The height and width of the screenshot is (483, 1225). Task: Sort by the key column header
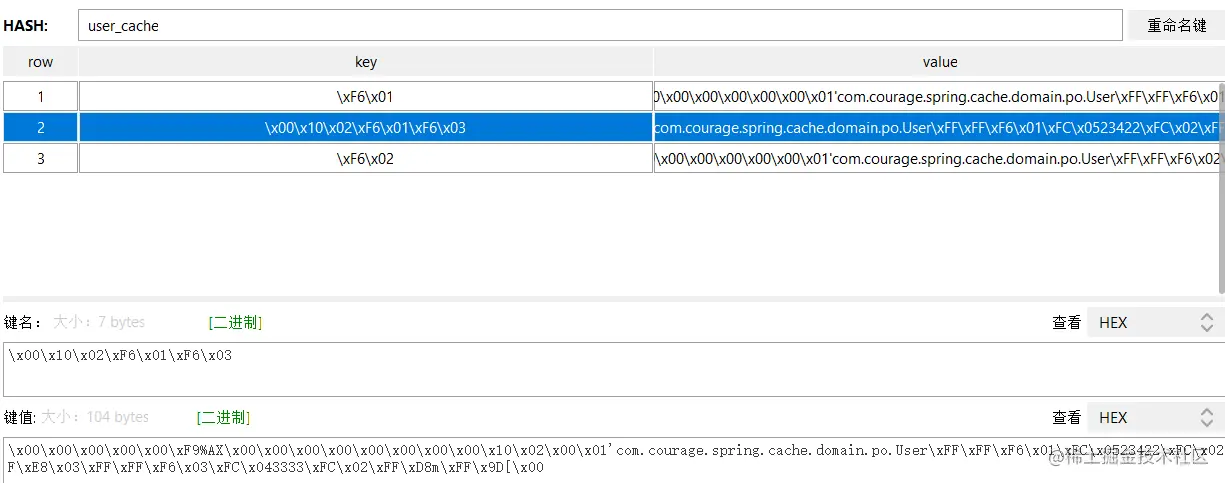(x=366, y=62)
